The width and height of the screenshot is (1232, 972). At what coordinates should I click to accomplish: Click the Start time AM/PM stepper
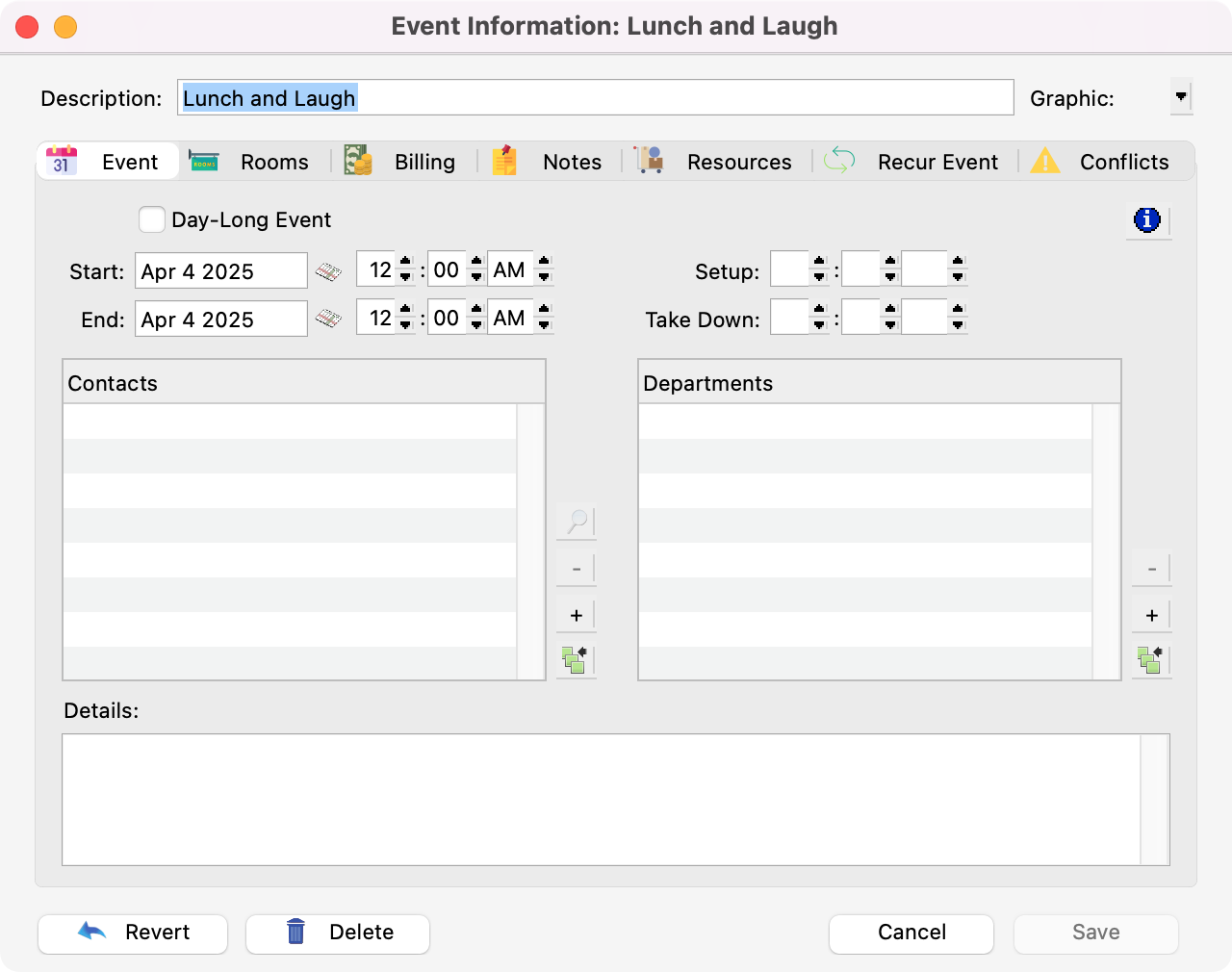[544, 269]
